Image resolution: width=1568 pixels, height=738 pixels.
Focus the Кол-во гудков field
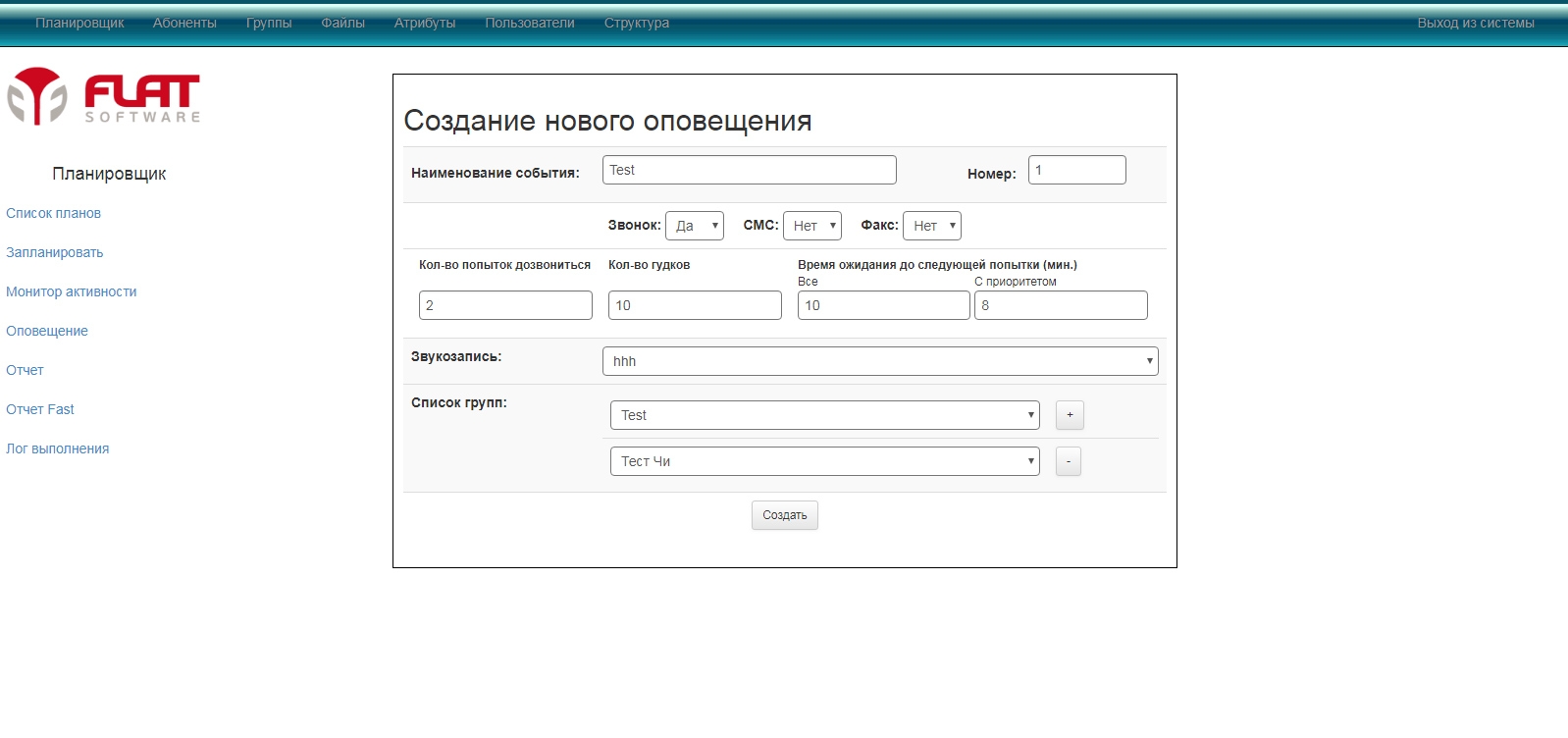click(x=695, y=305)
